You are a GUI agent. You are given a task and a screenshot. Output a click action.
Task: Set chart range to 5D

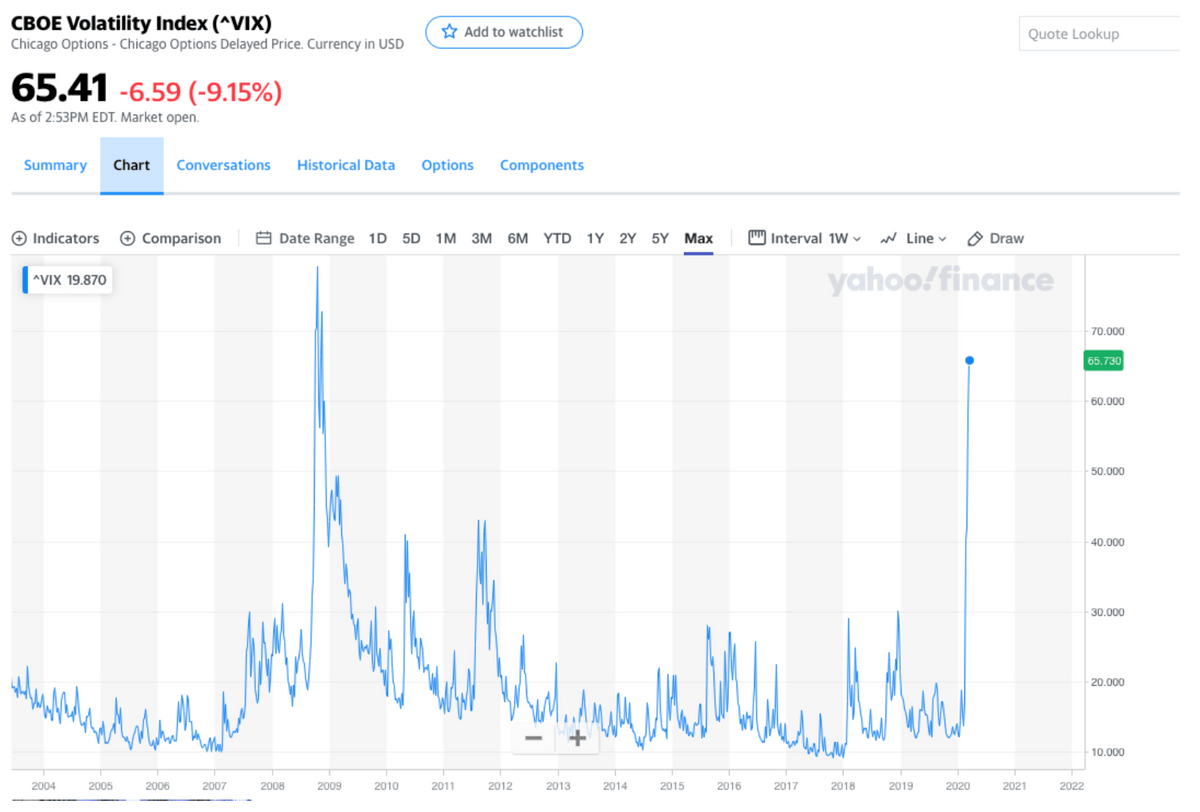pyautogui.click(x=411, y=238)
